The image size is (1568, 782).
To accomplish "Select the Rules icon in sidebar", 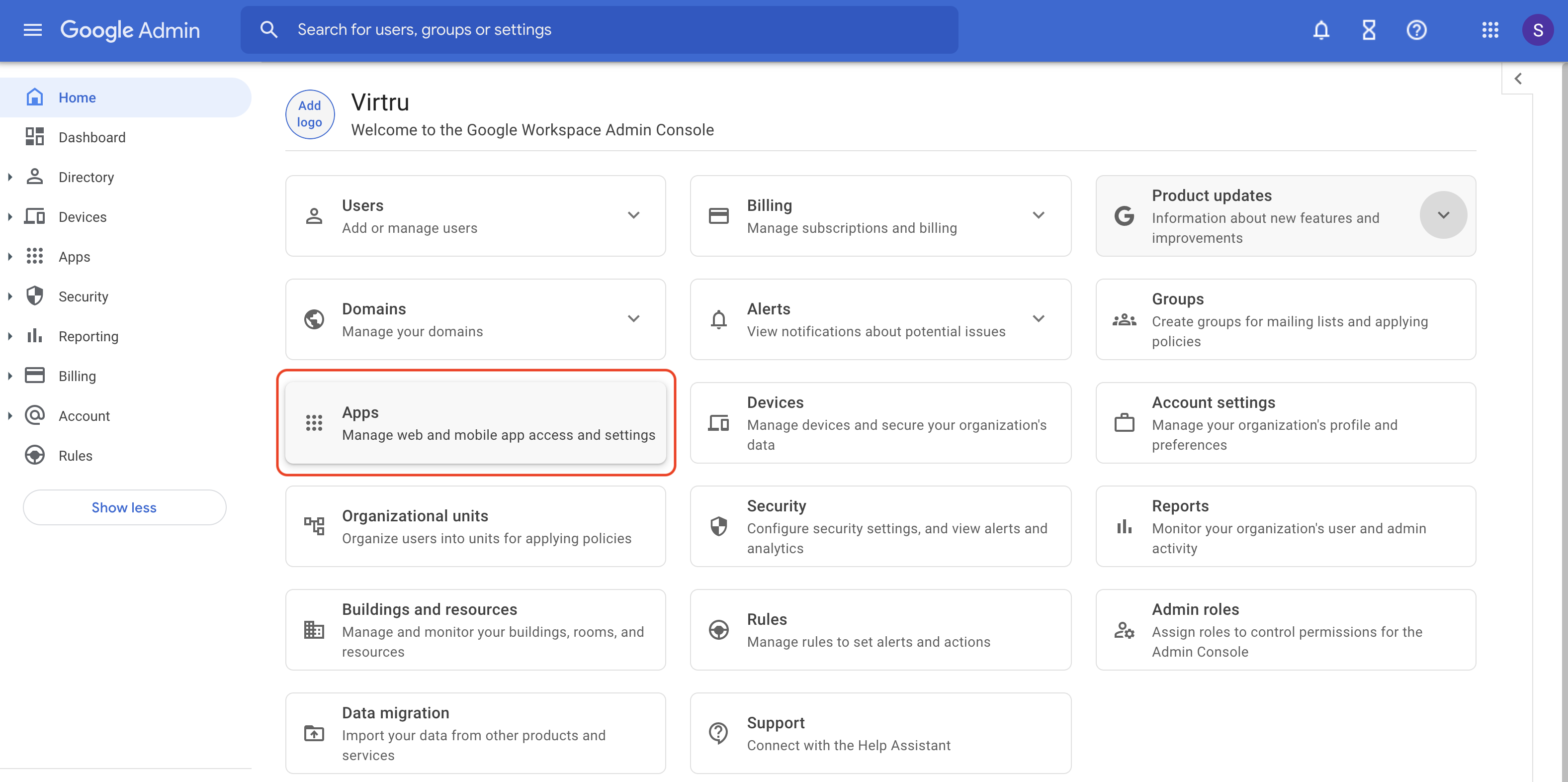I will point(35,455).
